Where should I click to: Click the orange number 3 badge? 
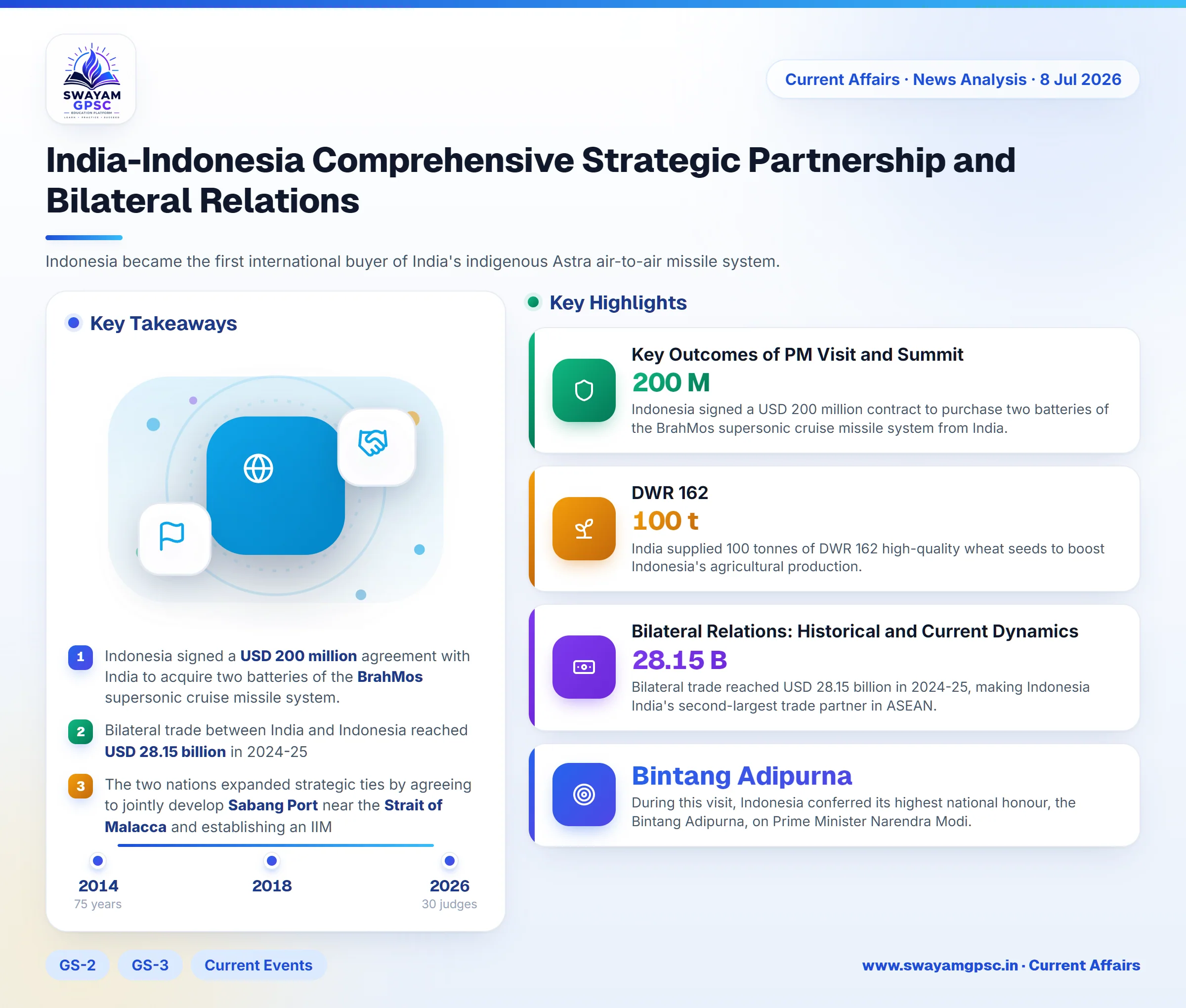pos(81,786)
